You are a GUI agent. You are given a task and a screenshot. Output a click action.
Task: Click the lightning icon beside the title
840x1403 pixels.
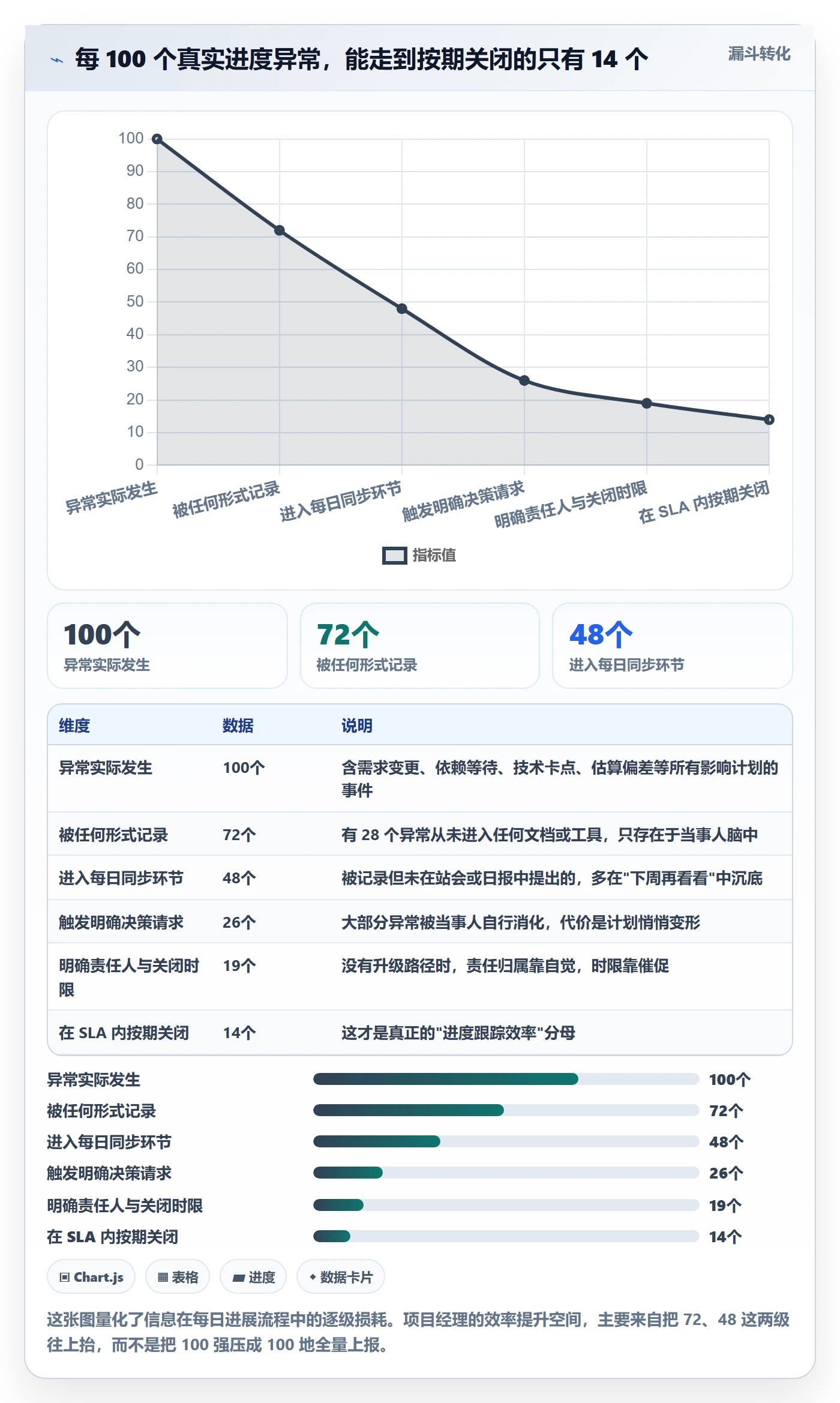click(57, 60)
